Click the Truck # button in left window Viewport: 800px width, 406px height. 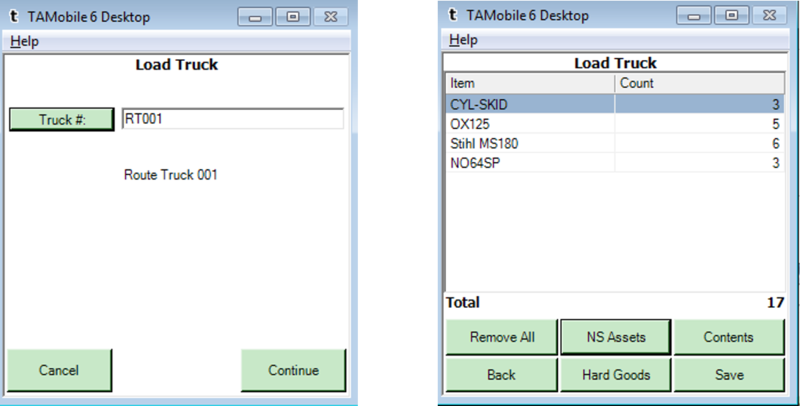[62, 119]
